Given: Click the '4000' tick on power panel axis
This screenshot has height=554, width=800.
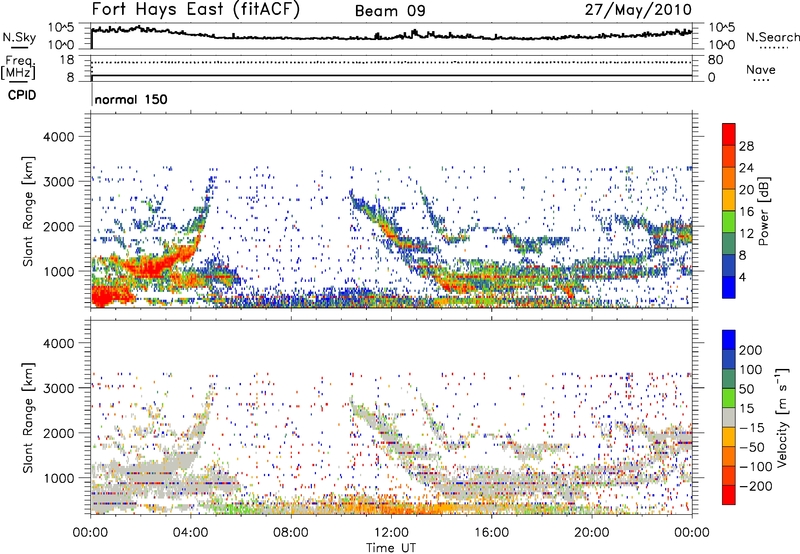Looking at the screenshot, I should coord(58,137).
